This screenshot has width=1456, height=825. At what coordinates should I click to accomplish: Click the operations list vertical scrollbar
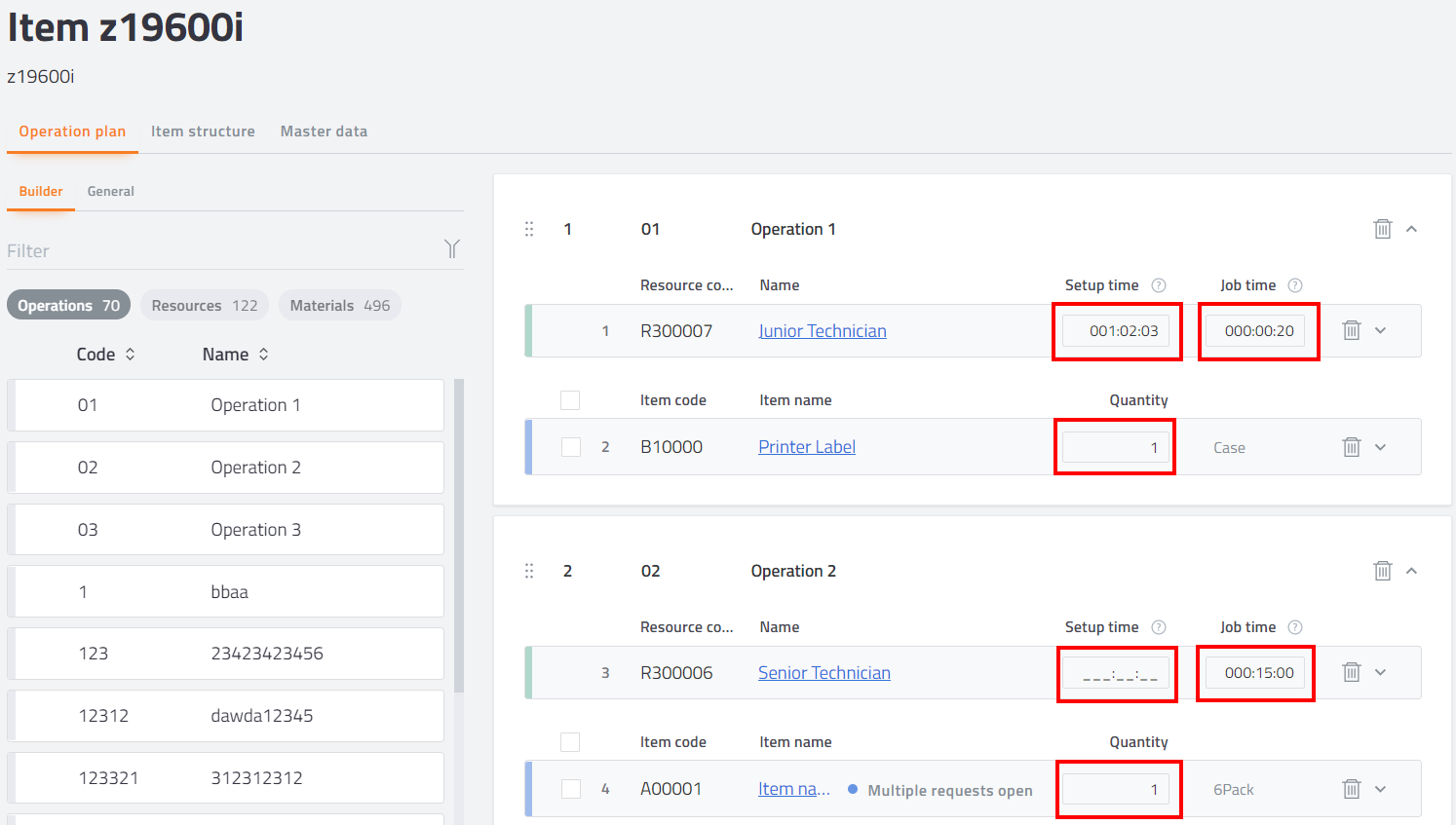pyautogui.click(x=459, y=536)
